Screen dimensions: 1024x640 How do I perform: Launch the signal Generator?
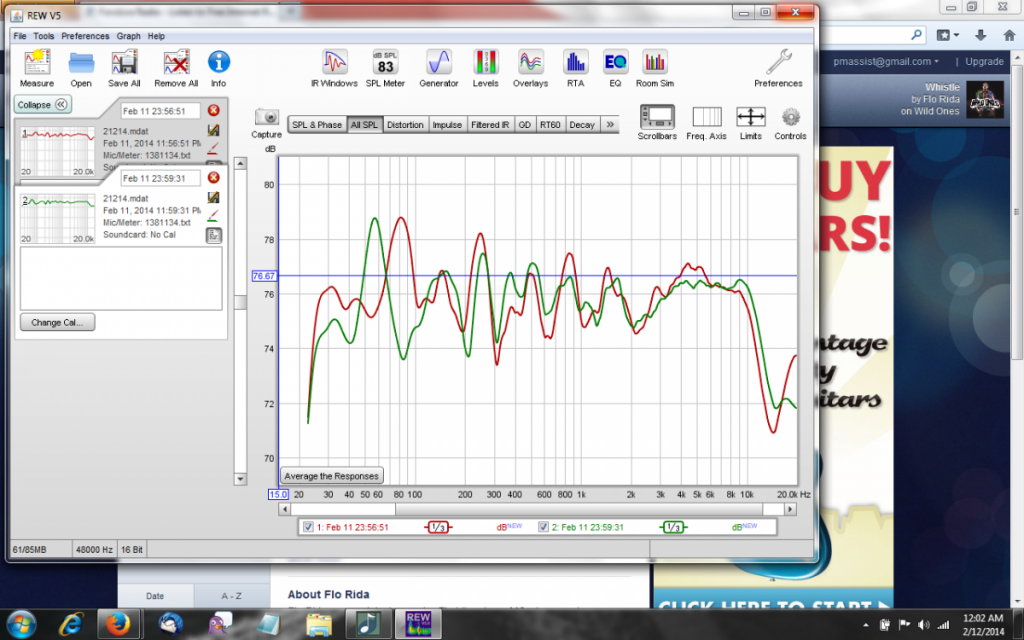click(x=439, y=69)
